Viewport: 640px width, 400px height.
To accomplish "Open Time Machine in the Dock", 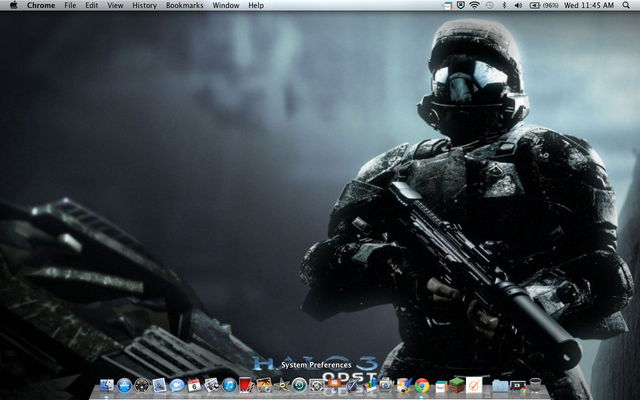I will tap(299, 385).
